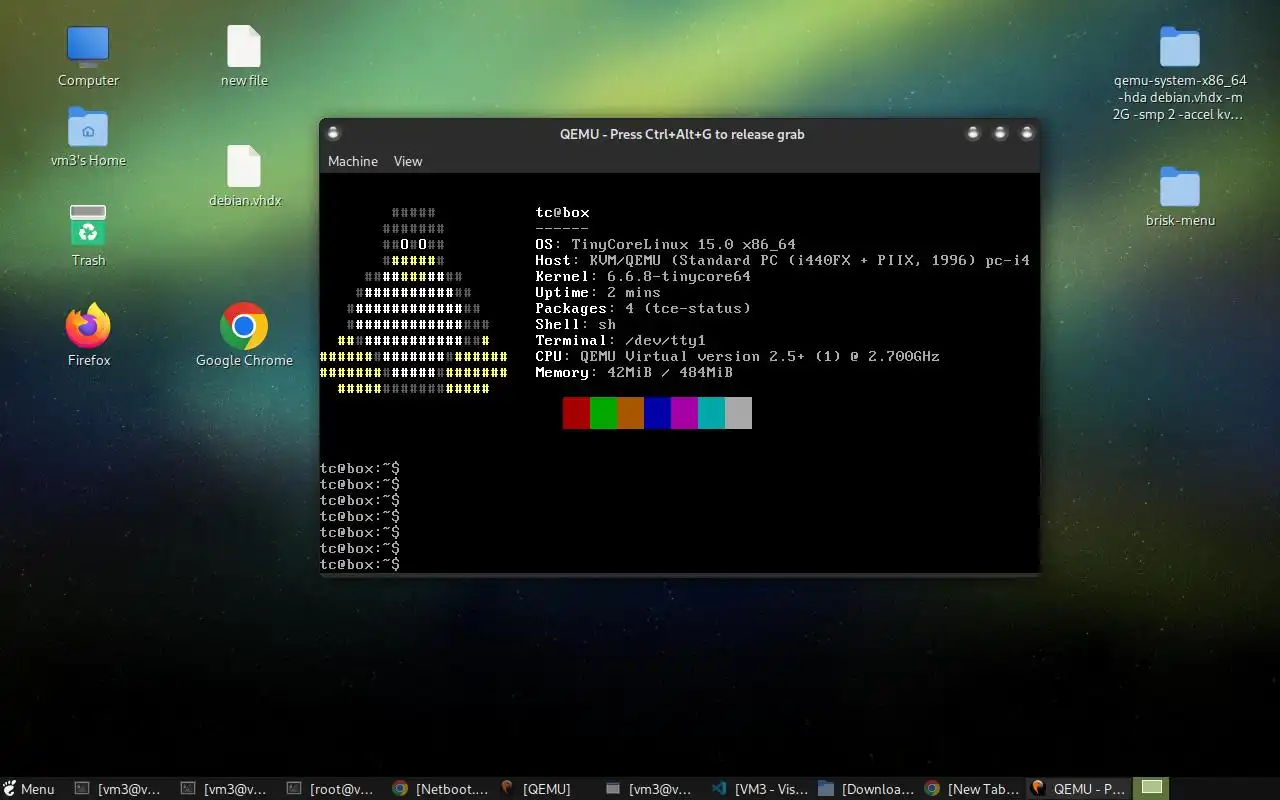Click the 'Shell: sh' line
Screen dimensions: 1280x800
(x=575, y=324)
